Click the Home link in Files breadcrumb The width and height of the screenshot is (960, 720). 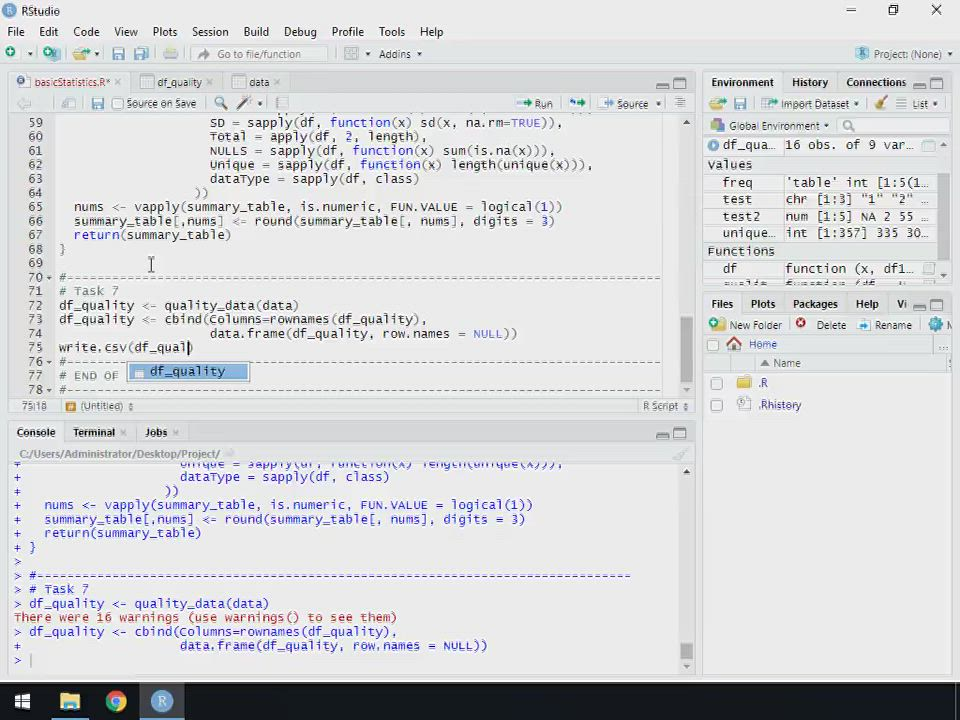point(762,344)
